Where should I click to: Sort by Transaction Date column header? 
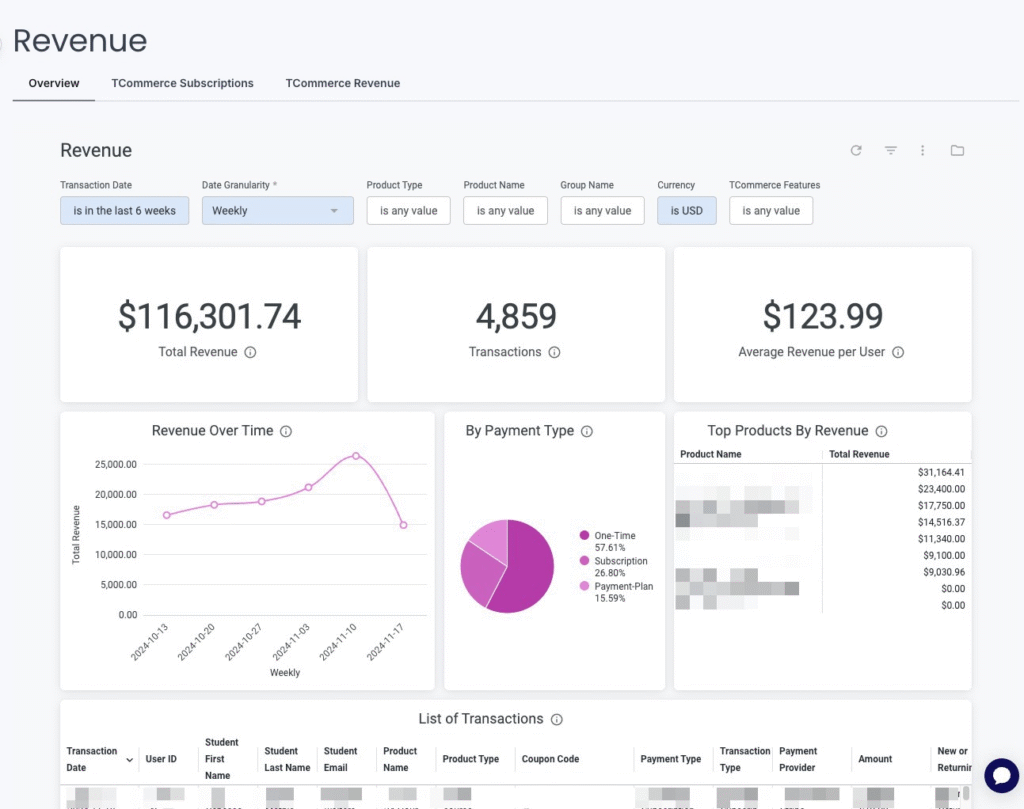coord(92,759)
